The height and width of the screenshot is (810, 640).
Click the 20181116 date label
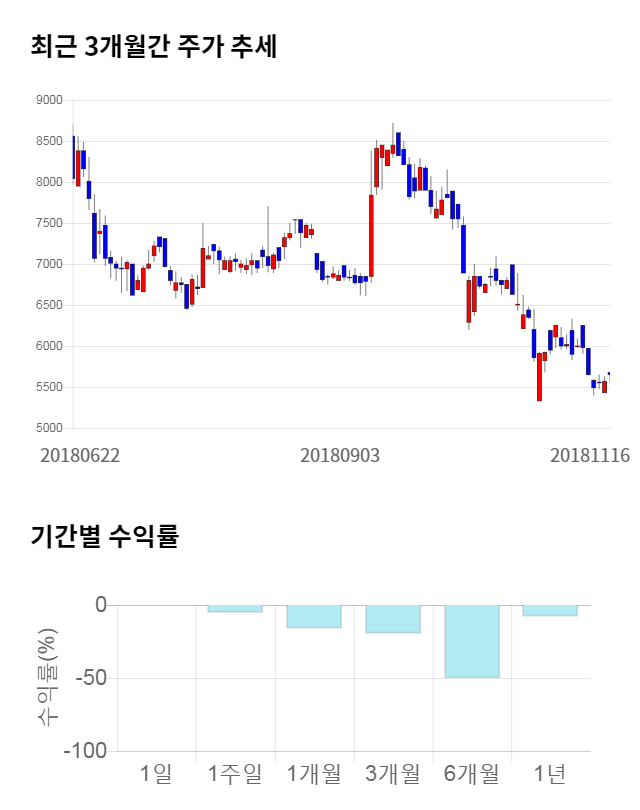click(x=590, y=455)
